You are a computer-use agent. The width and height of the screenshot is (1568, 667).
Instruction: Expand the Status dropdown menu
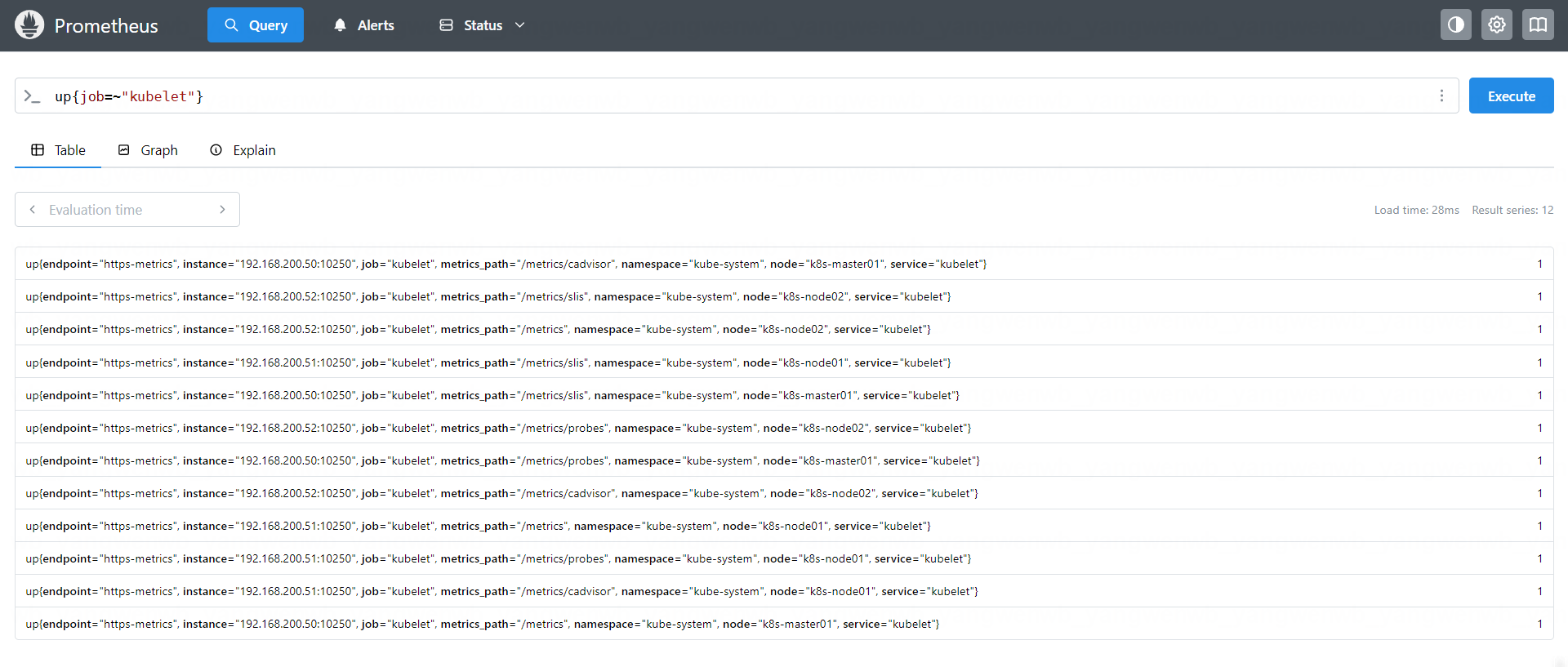point(482,25)
